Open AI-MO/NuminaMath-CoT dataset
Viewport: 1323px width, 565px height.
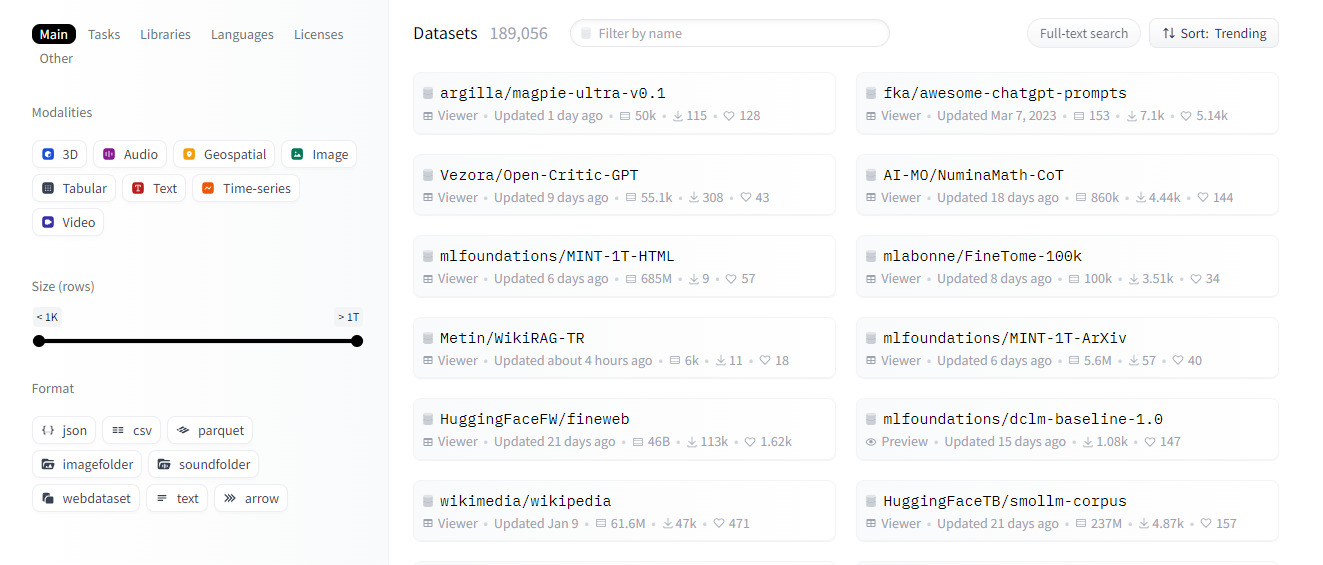pyautogui.click(x=1067, y=185)
